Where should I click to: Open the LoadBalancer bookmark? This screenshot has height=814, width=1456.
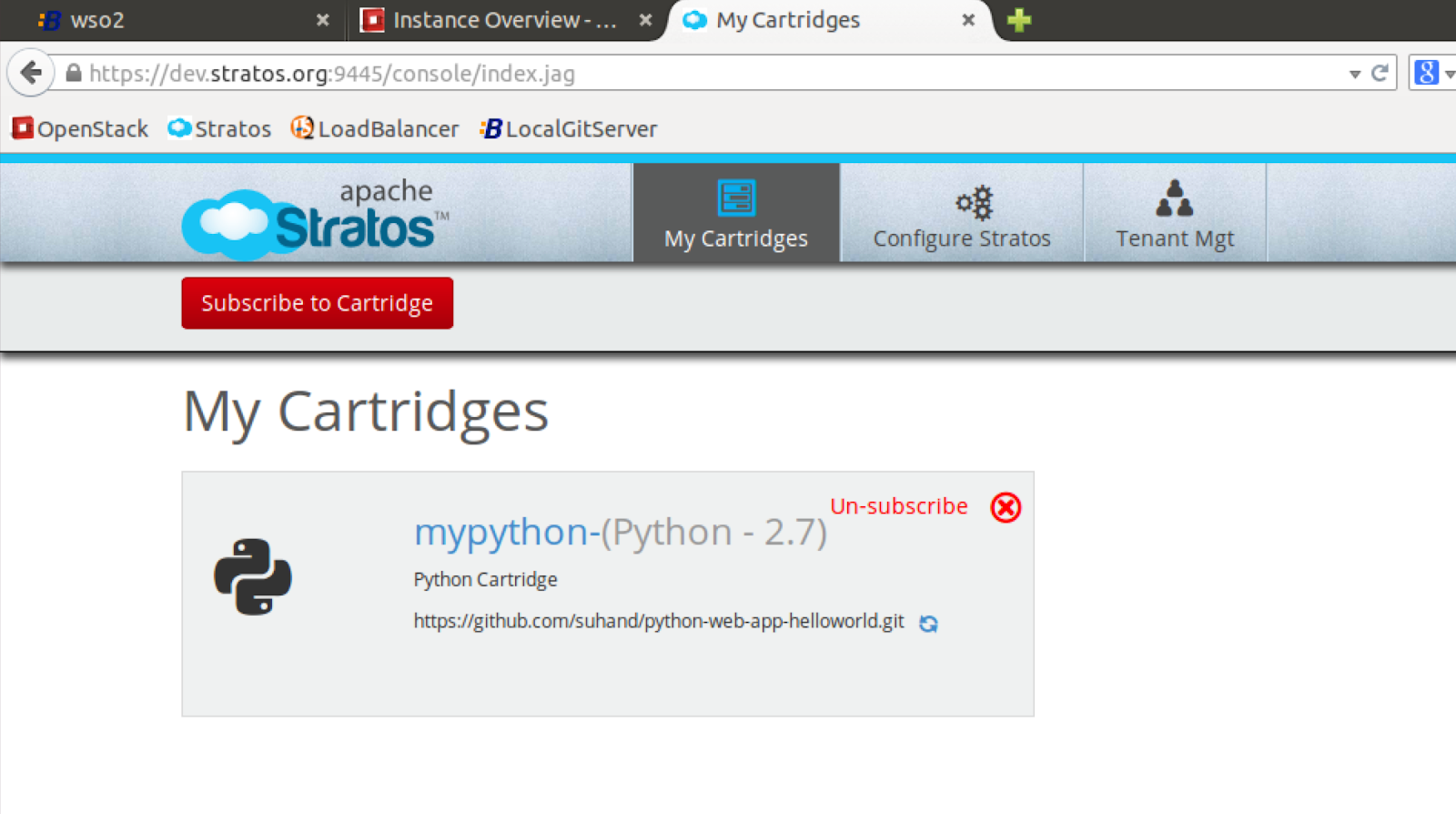(375, 128)
